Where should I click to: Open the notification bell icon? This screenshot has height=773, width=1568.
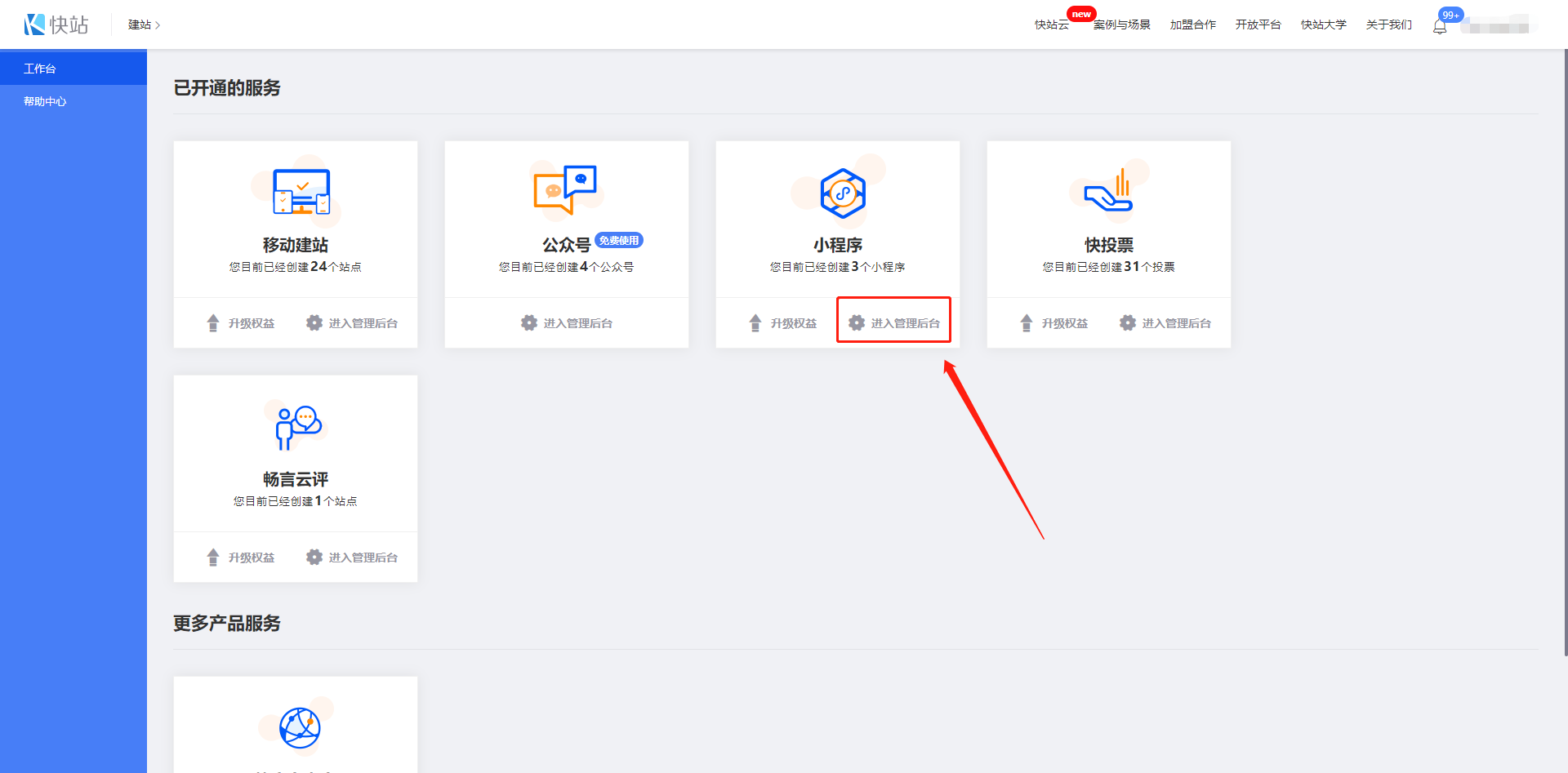[1440, 26]
